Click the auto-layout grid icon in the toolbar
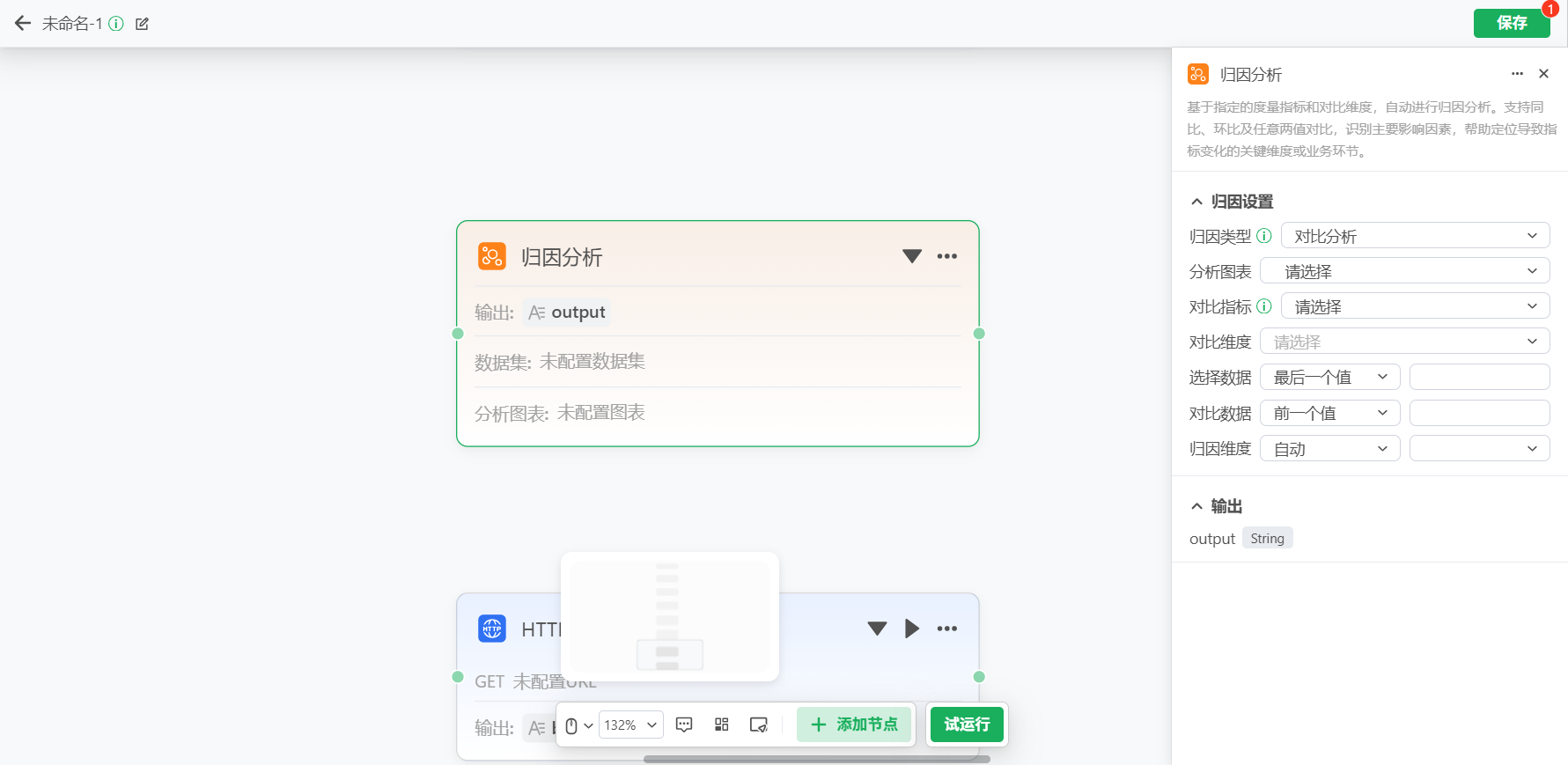Screen dimensions: 1568x765 pos(722,725)
